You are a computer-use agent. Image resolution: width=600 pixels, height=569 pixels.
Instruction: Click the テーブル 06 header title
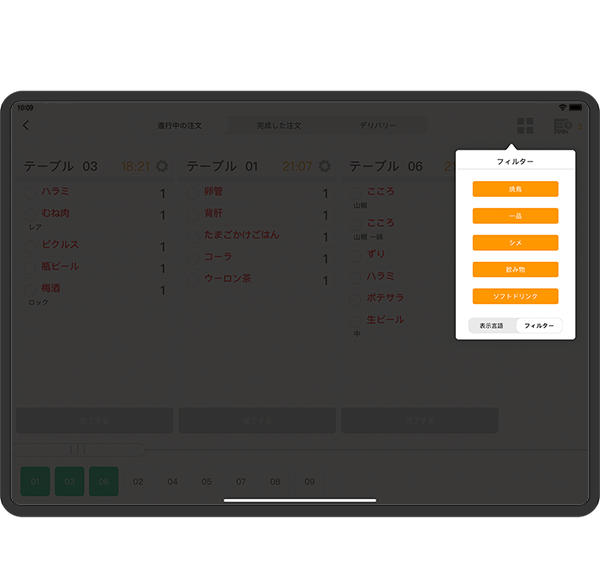(386, 166)
